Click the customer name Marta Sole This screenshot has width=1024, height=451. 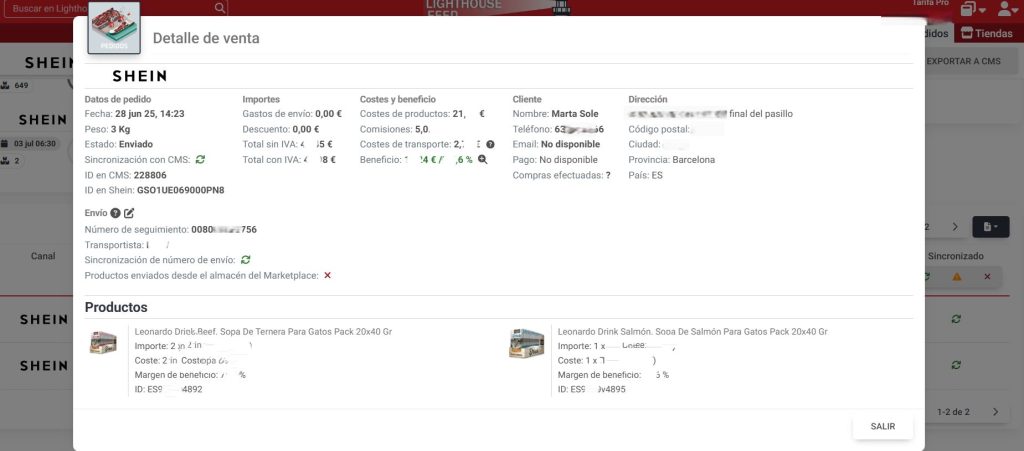click(x=575, y=114)
